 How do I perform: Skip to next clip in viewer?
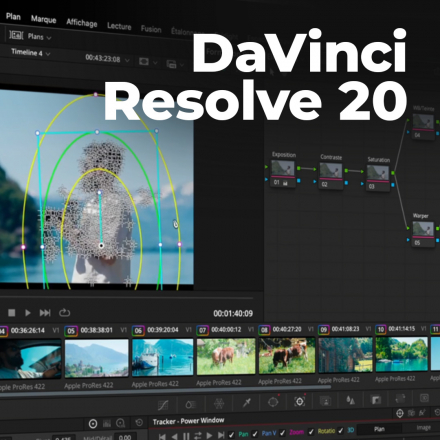pyautogui.click(x=45, y=313)
